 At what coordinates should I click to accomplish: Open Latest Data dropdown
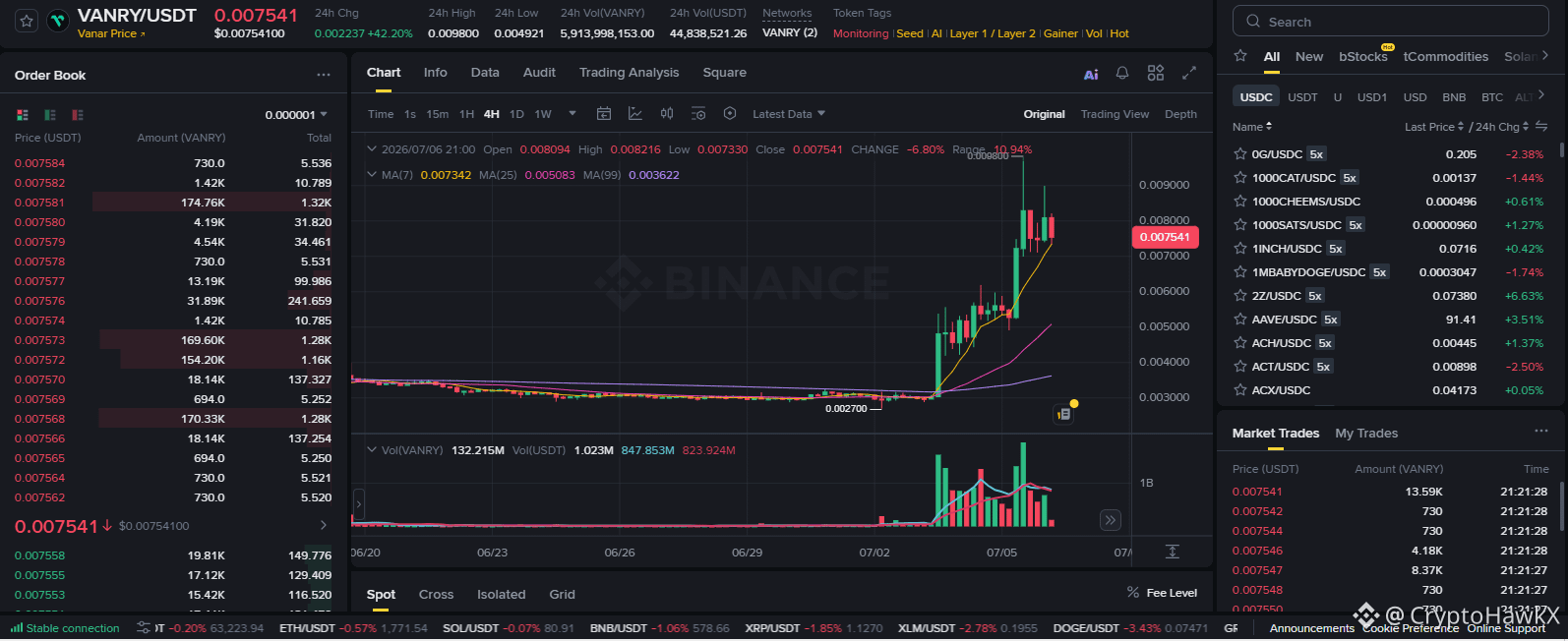(x=789, y=114)
